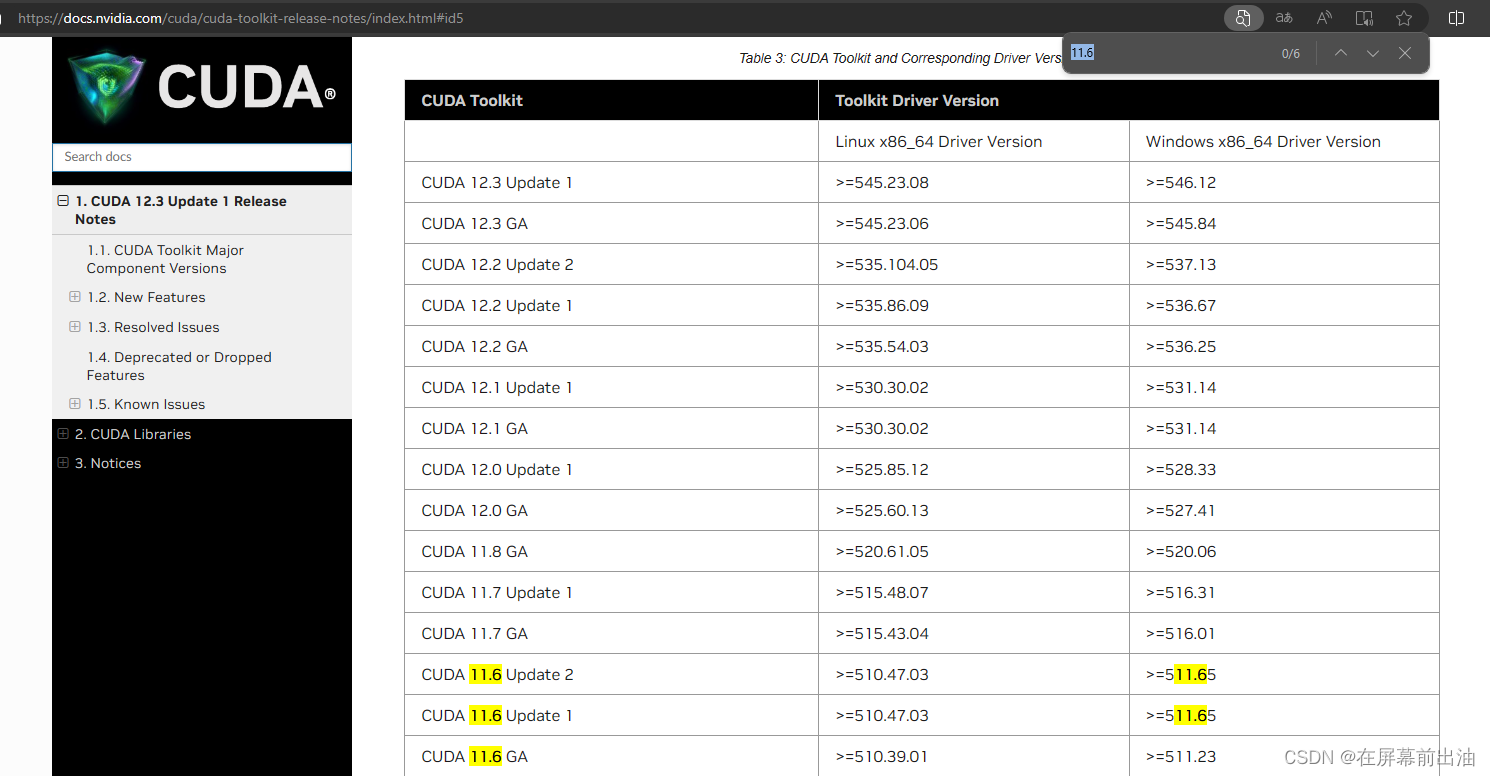The width and height of the screenshot is (1490, 776).
Task: Expand the Known Issues section
Action: (x=75, y=404)
